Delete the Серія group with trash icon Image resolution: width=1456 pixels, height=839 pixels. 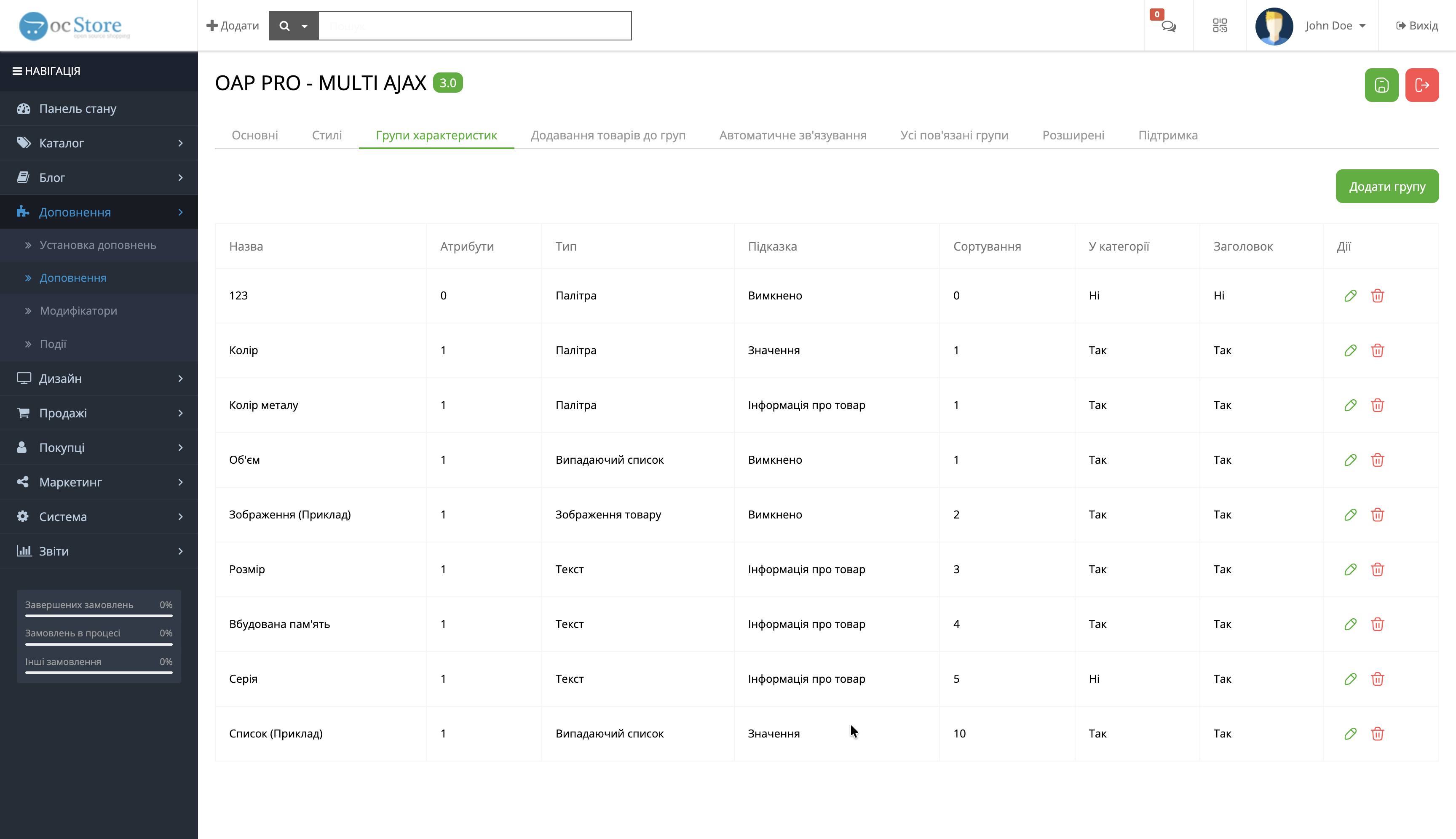click(x=1377, y=679)
